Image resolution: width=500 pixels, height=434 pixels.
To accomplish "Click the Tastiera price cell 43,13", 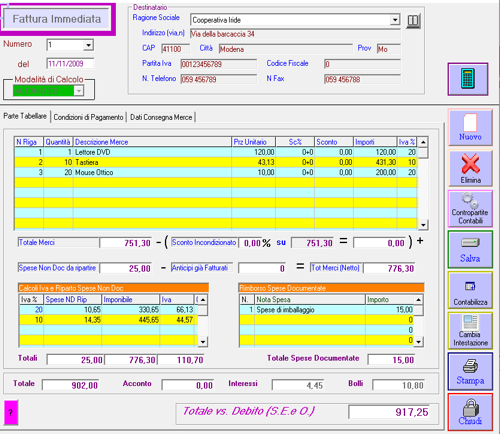I will point(253,162).
